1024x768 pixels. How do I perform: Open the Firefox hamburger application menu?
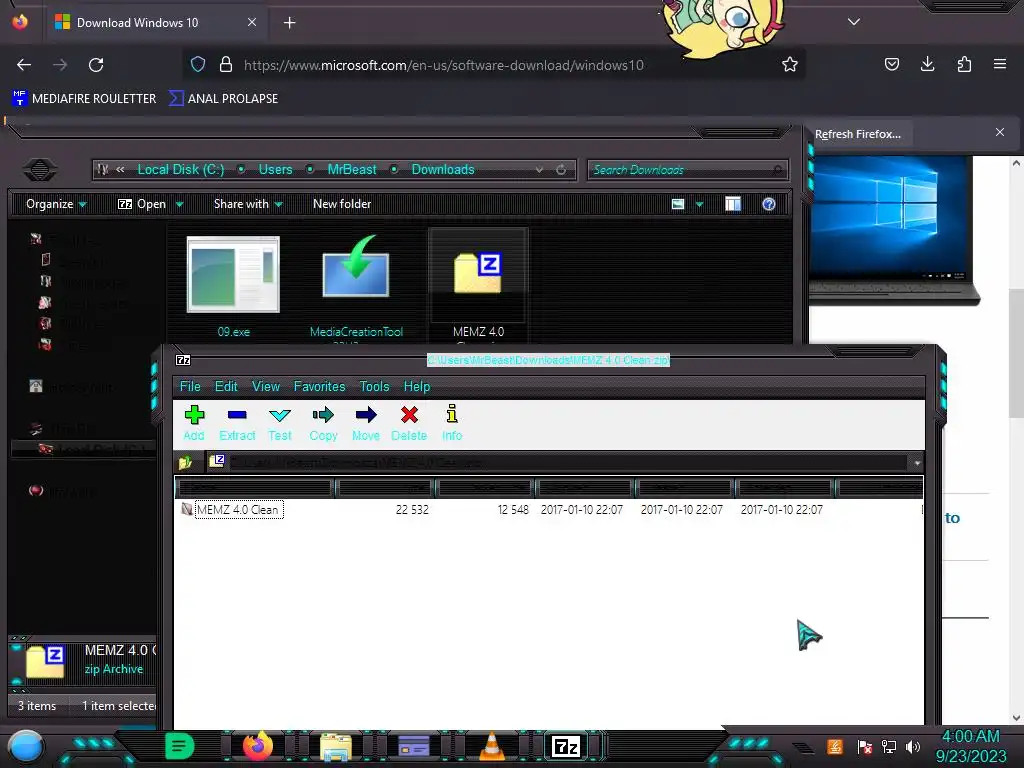click(999, 64)
